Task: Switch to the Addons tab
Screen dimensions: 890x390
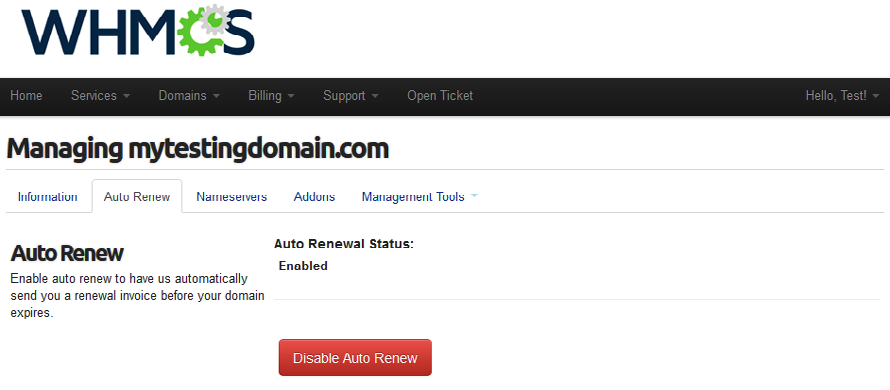Action: pos(314,196)
